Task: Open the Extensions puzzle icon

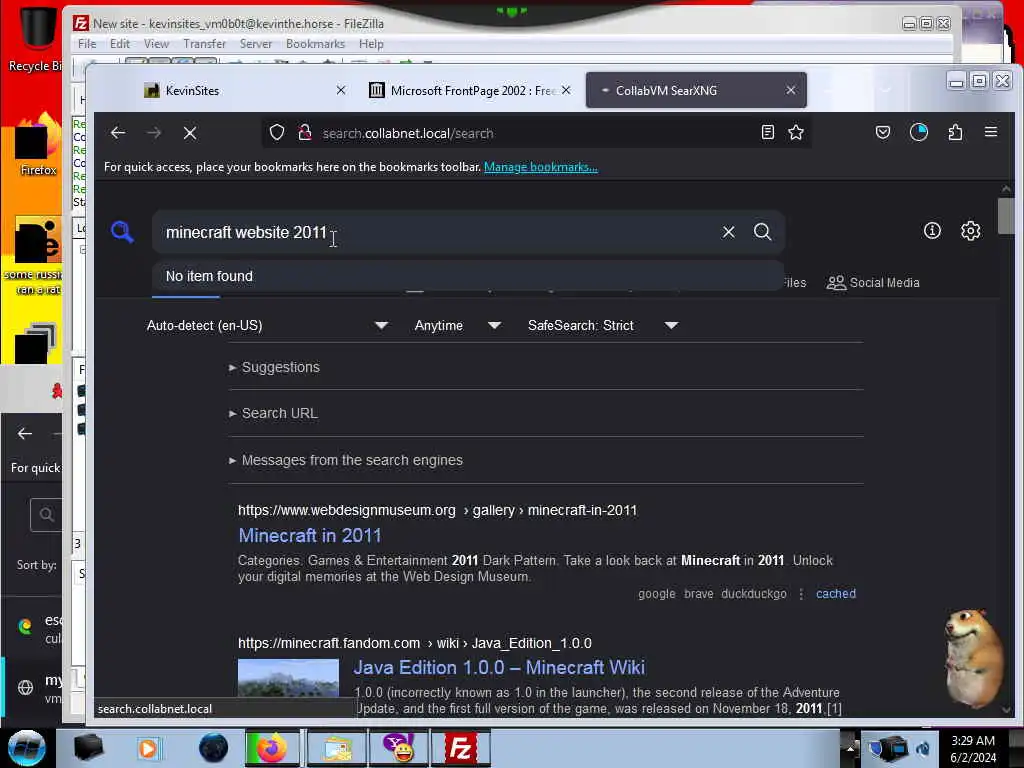Action: click(x=955, y=133)
